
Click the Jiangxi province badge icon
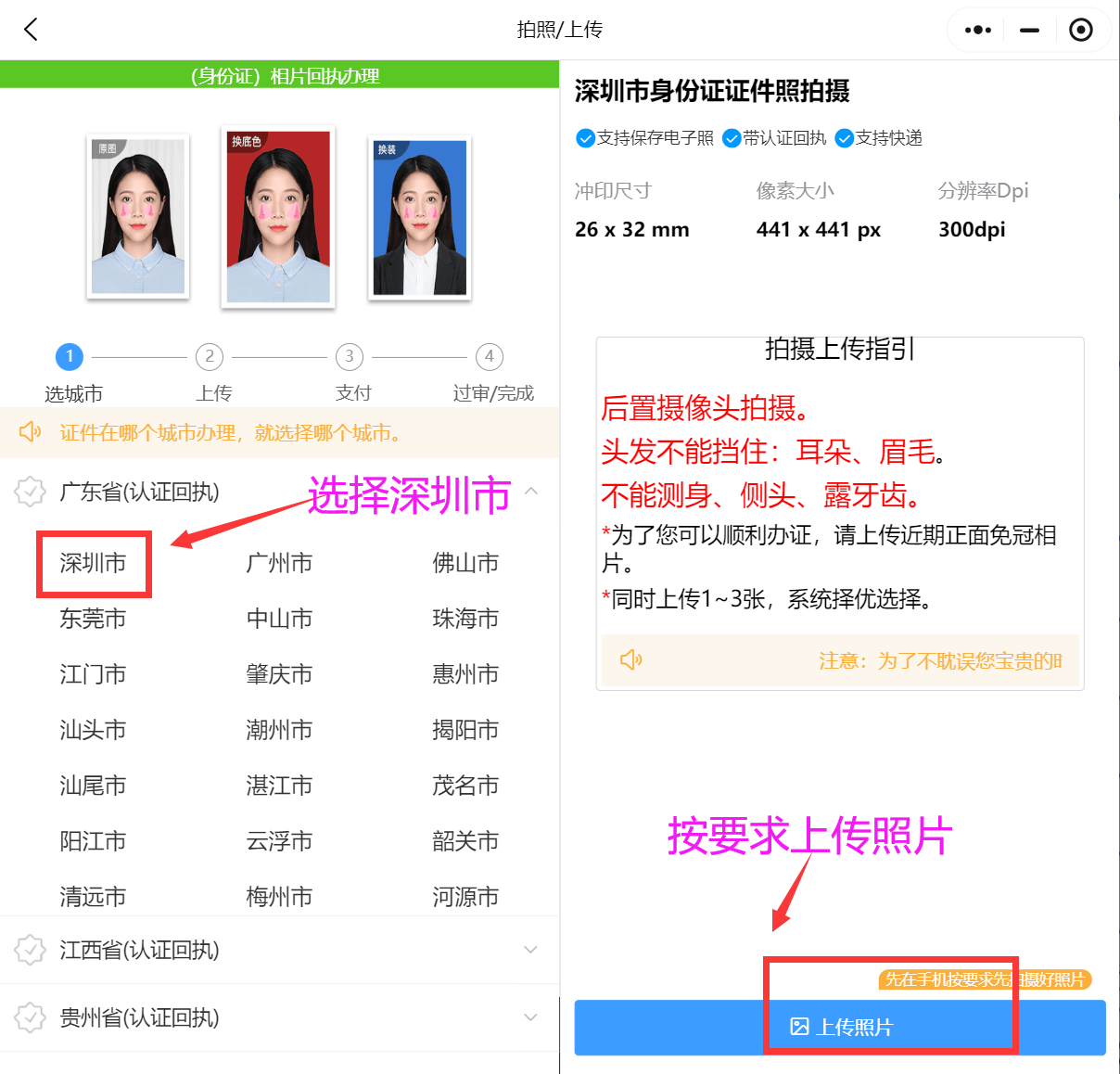click(x=31, y=950)
